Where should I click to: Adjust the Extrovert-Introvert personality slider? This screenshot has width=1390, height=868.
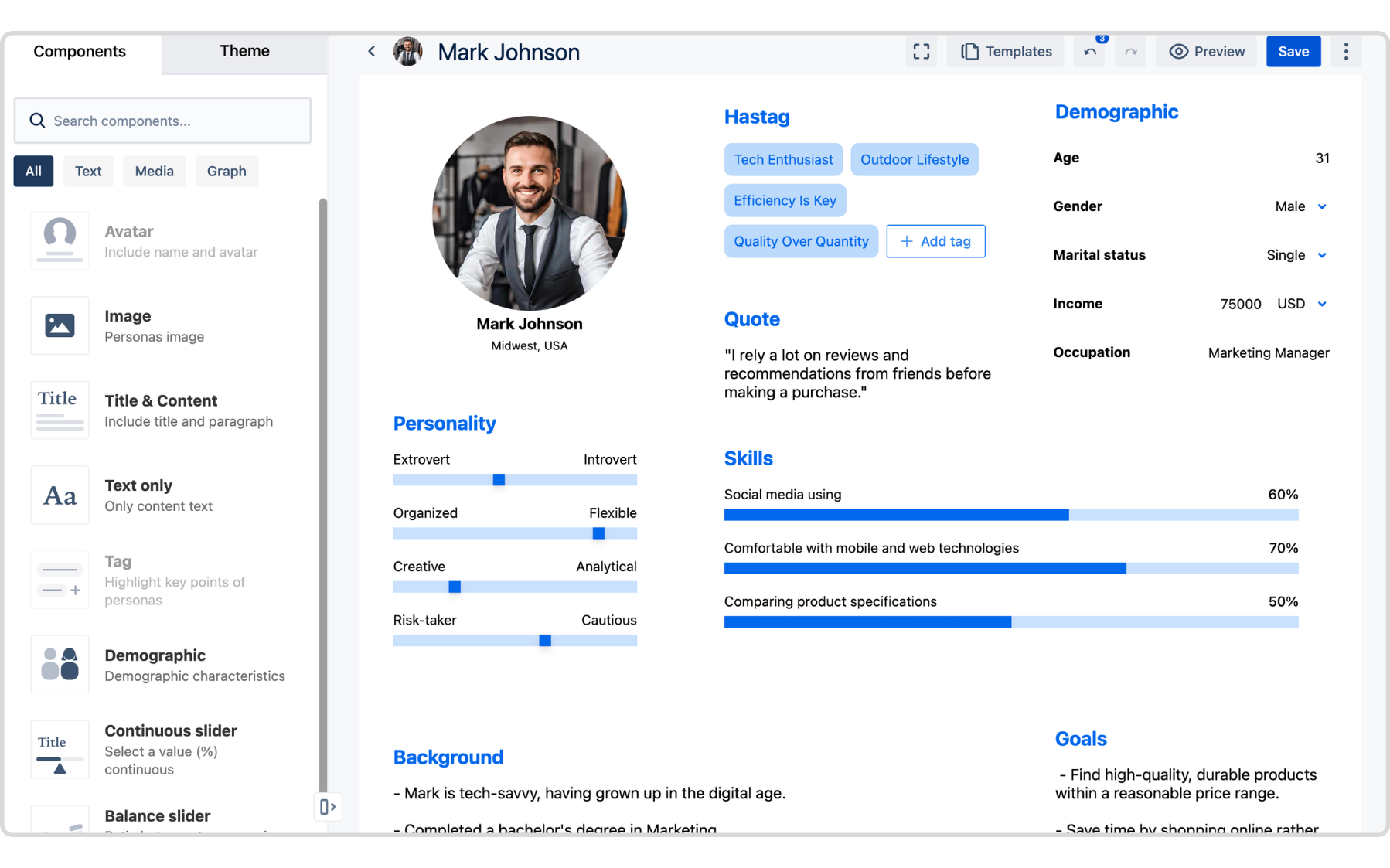click(499, 479)
